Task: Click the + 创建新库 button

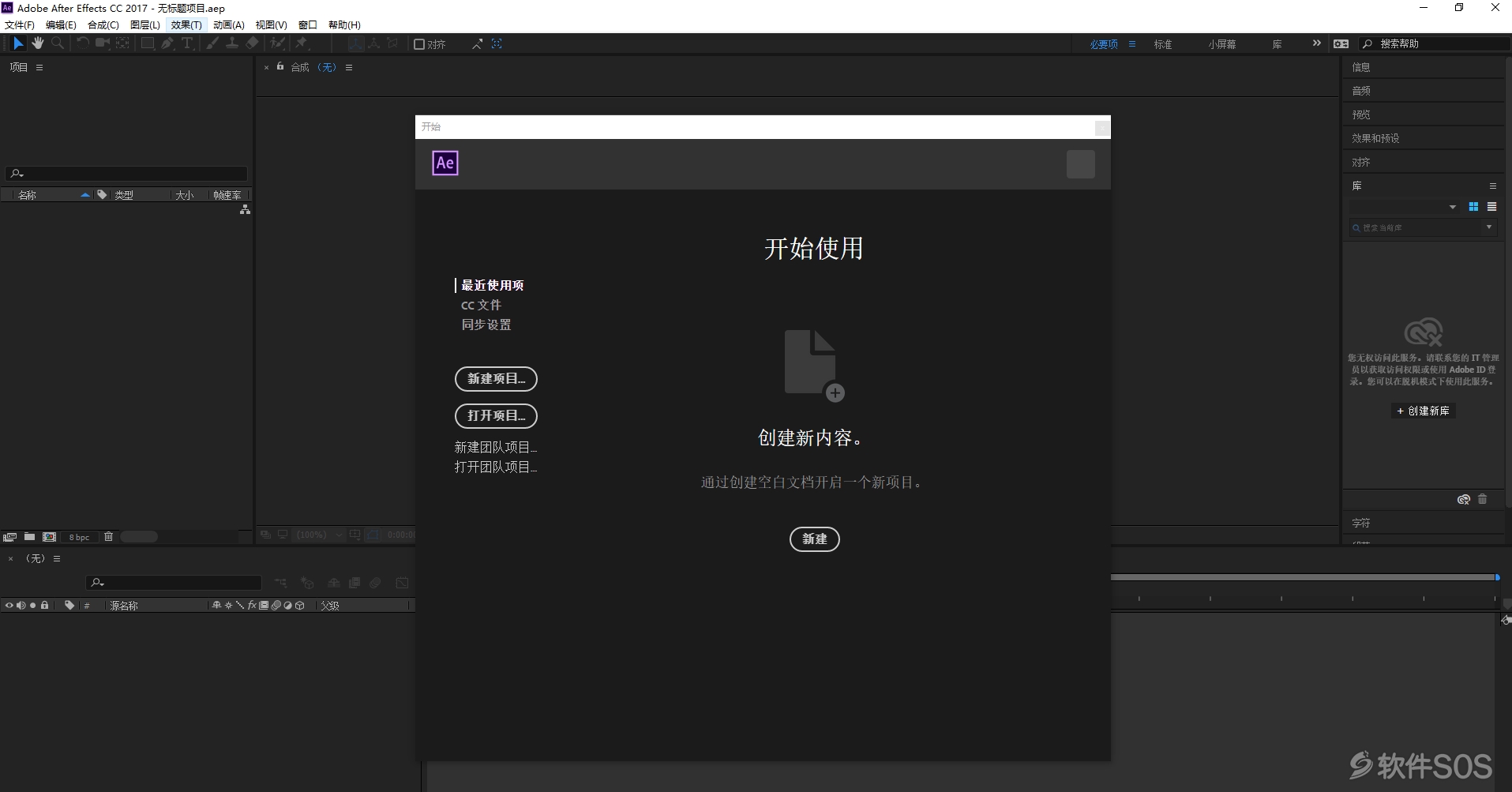Action: coord(1423,411)
